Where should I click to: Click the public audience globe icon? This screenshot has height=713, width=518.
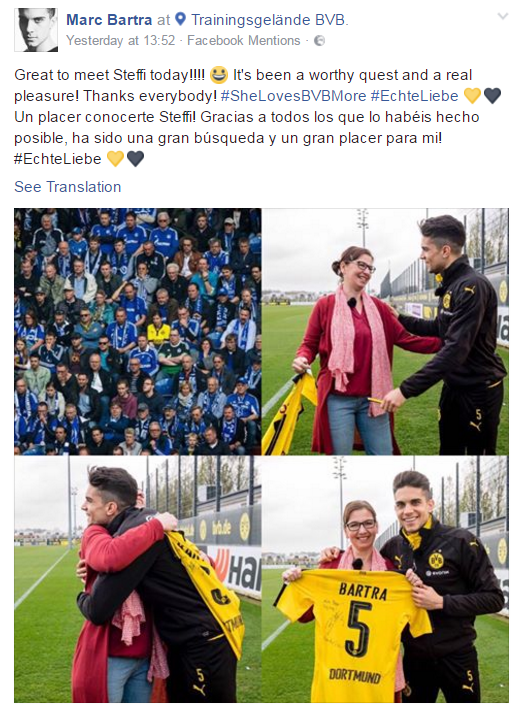[x=320, y=41]
